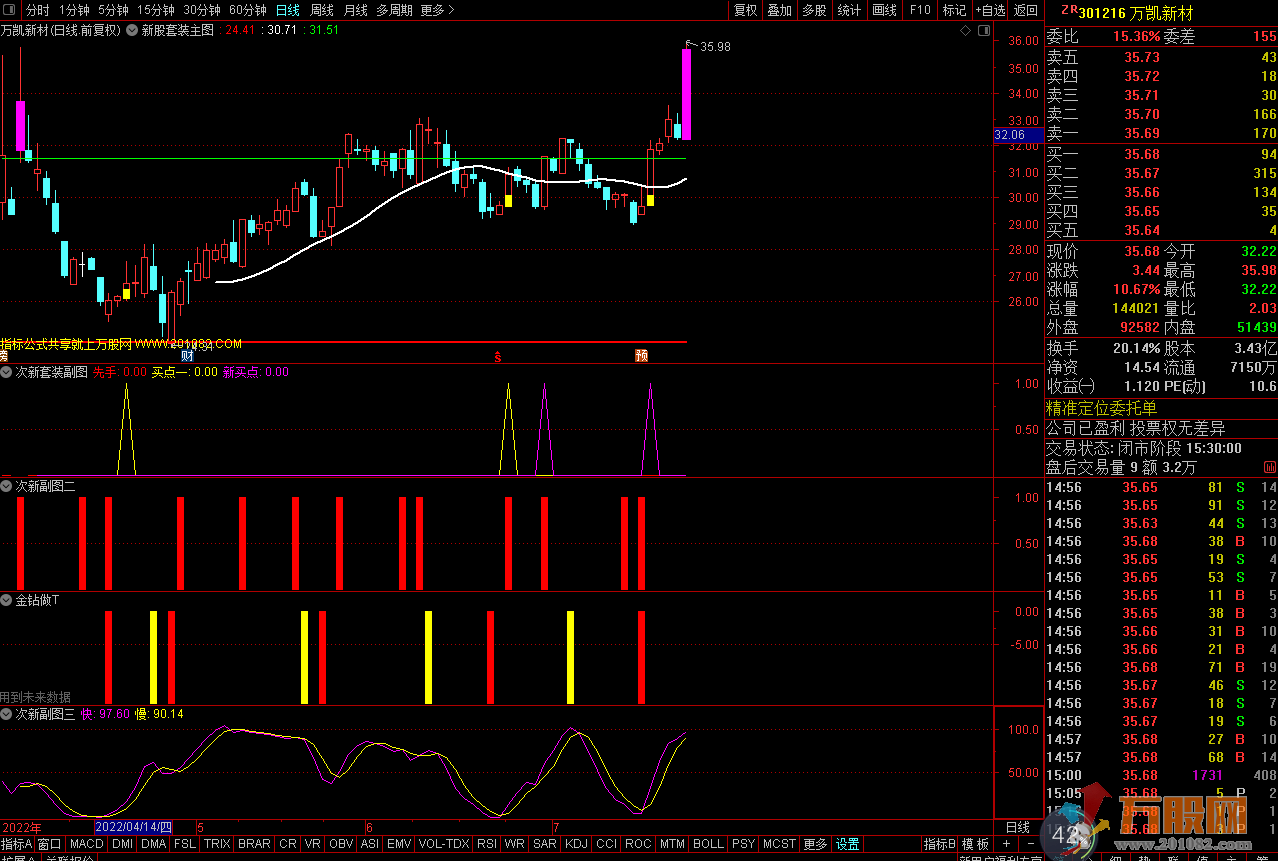Click the 买一 35.68 quote row
This screenshot has height=861, width=1278.
(x=1161, y=154)
